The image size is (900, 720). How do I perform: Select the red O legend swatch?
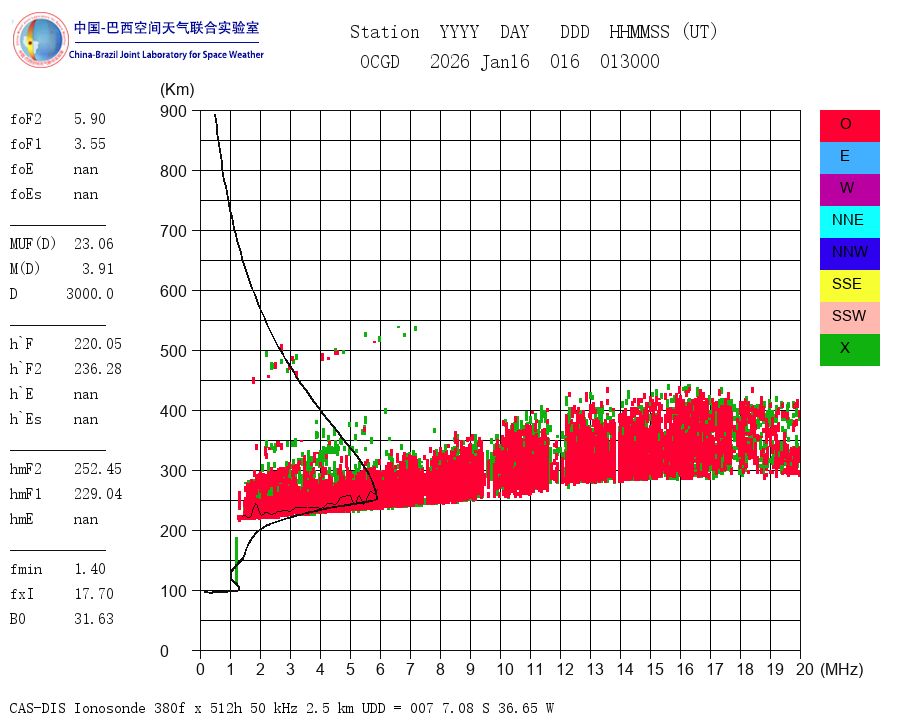(849, 126)
